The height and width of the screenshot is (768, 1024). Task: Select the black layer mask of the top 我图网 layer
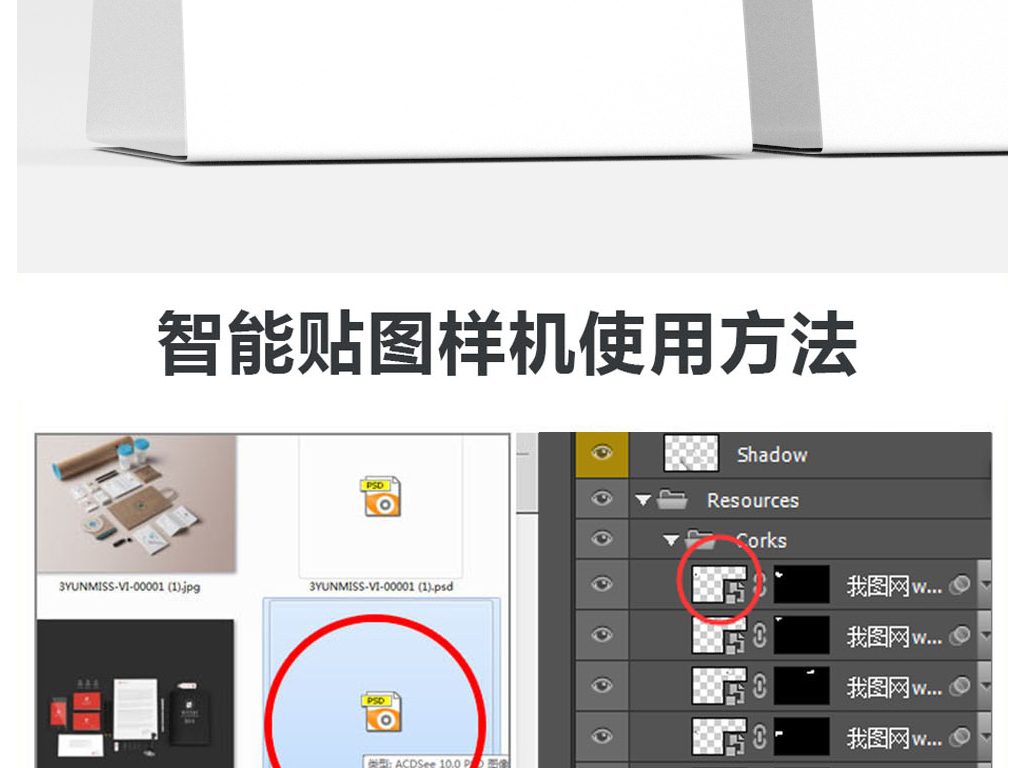pos(801,584)
